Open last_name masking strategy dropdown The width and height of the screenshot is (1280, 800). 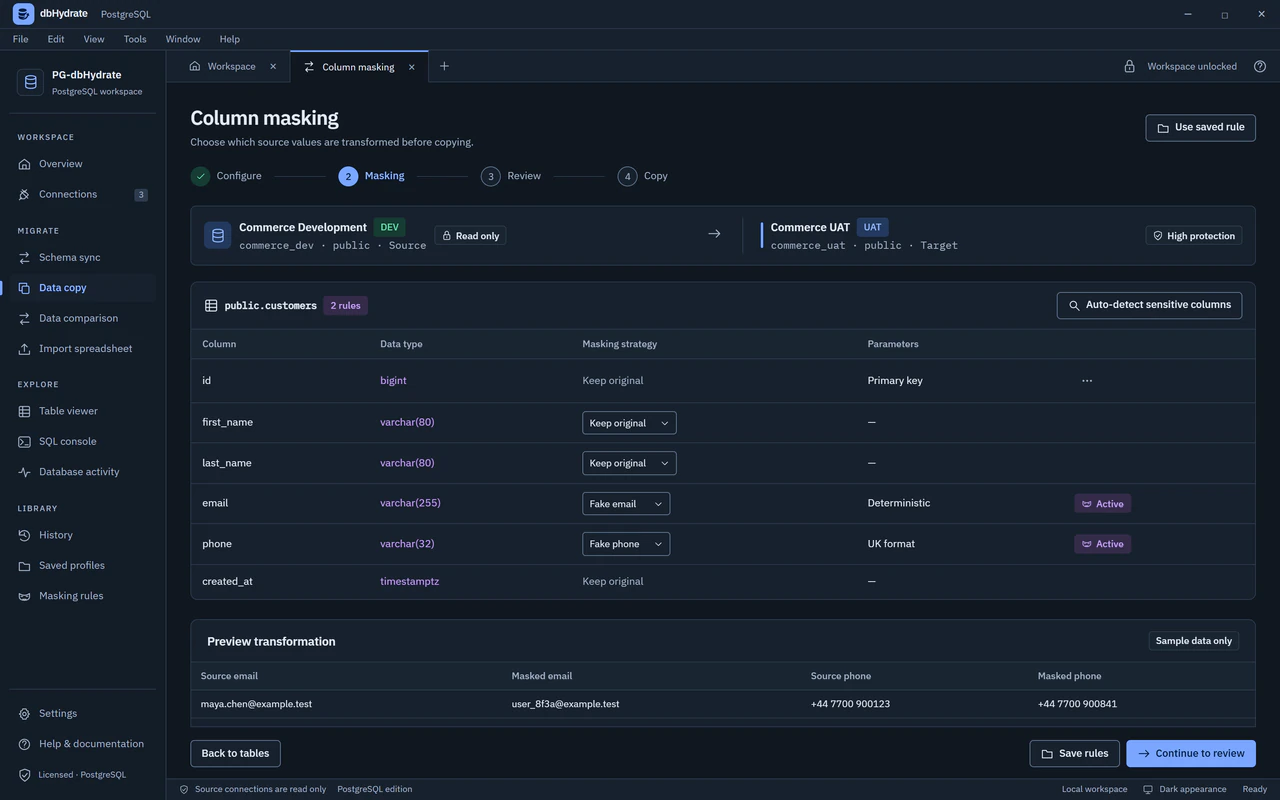629,463
